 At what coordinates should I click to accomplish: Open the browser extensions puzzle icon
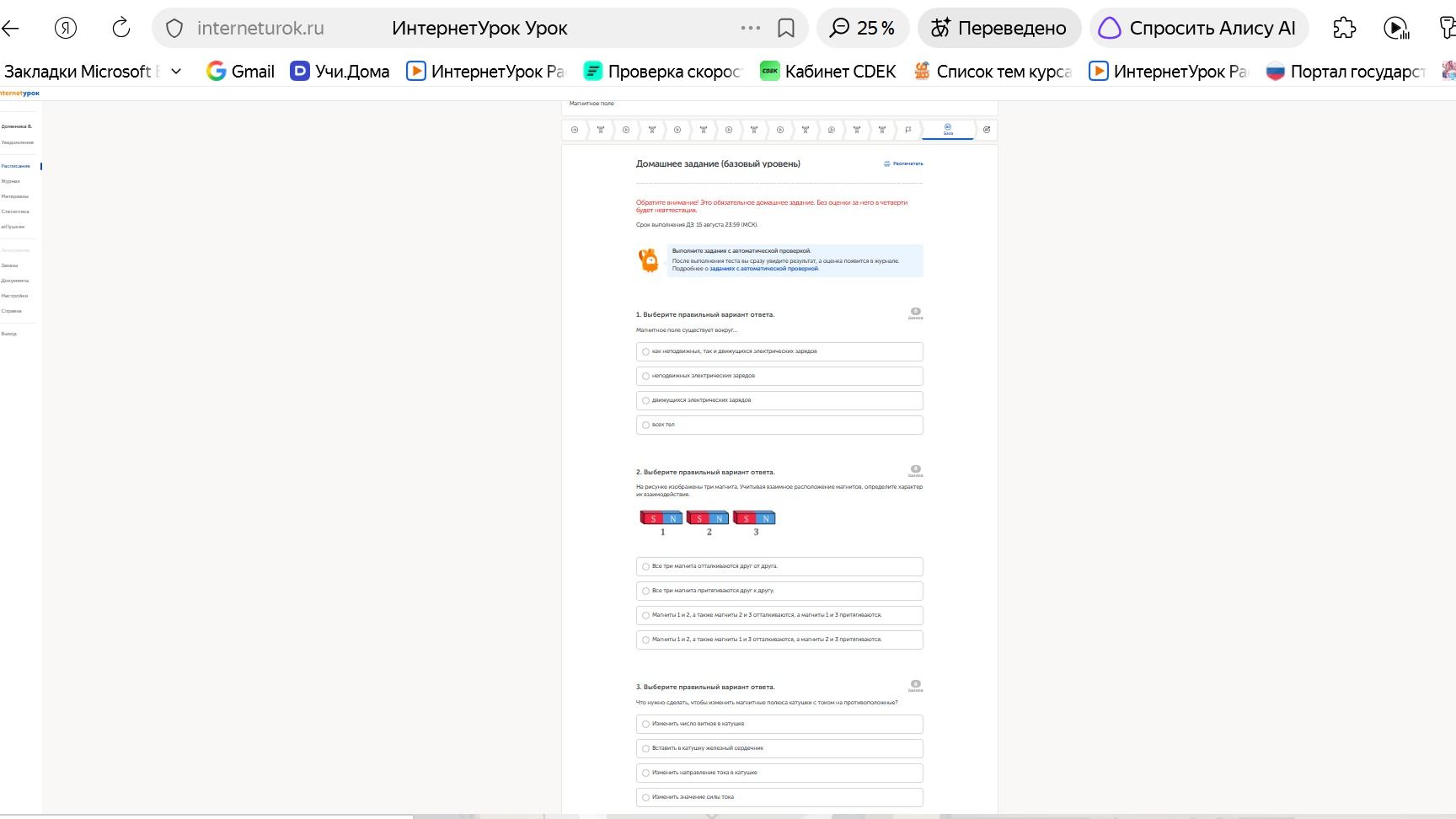(1344, 28)
